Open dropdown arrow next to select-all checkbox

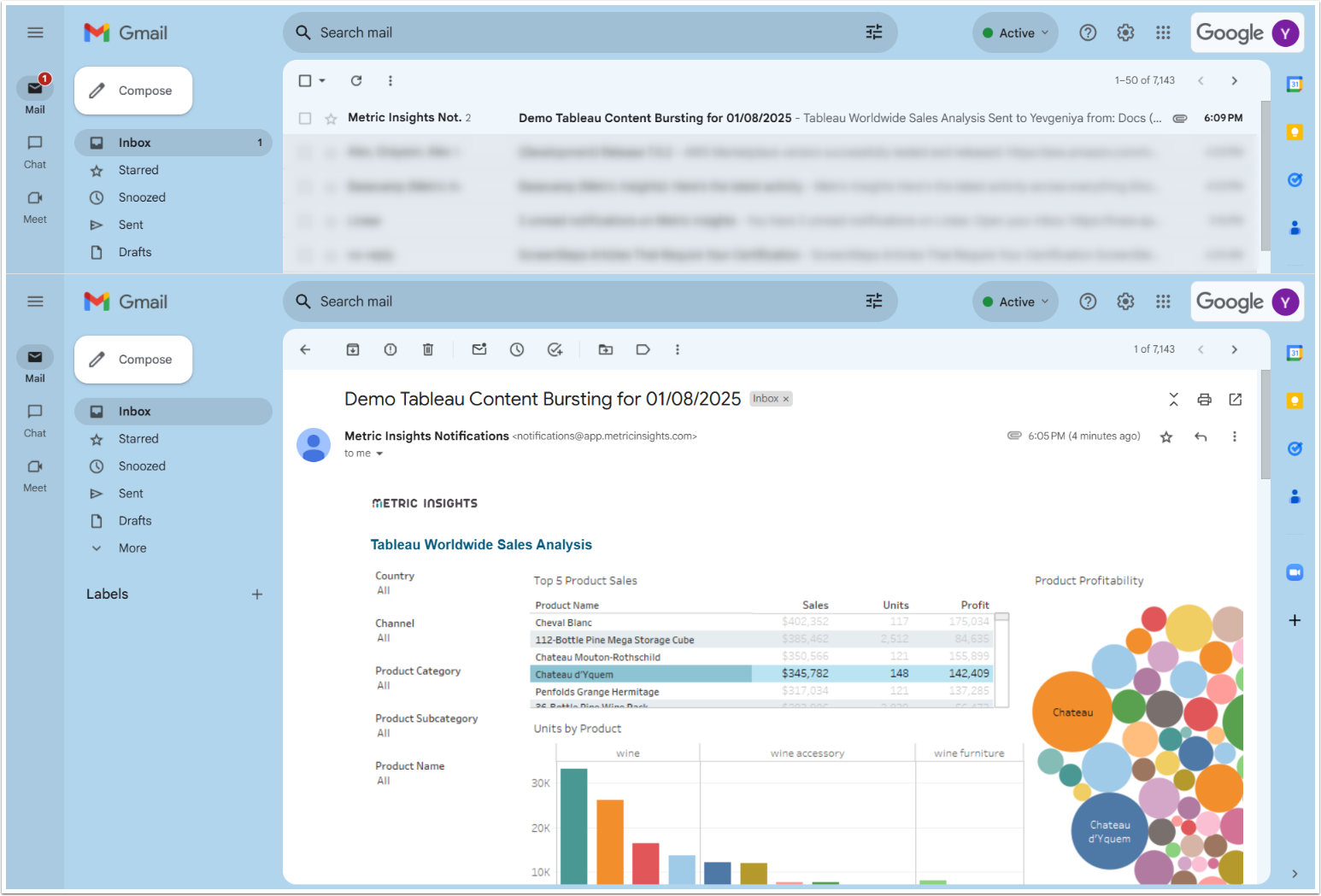pyautogui.click(x=322, y=80)
